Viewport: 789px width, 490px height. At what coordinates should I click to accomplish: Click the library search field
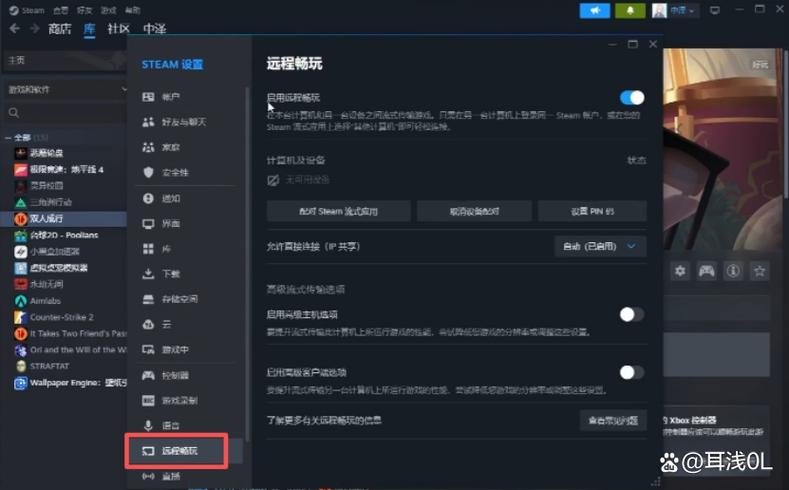coord(65,113)
